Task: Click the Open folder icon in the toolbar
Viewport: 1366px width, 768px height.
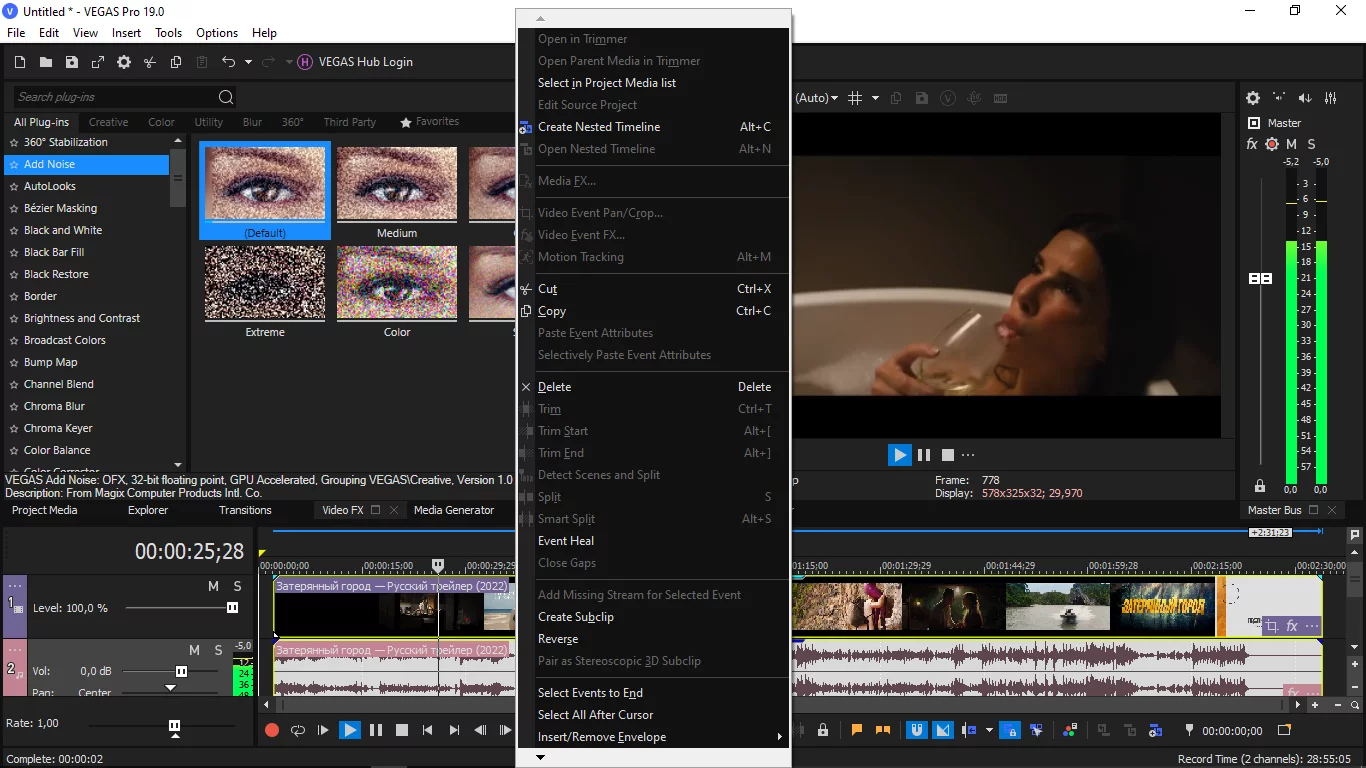Action: coord(46,62)
